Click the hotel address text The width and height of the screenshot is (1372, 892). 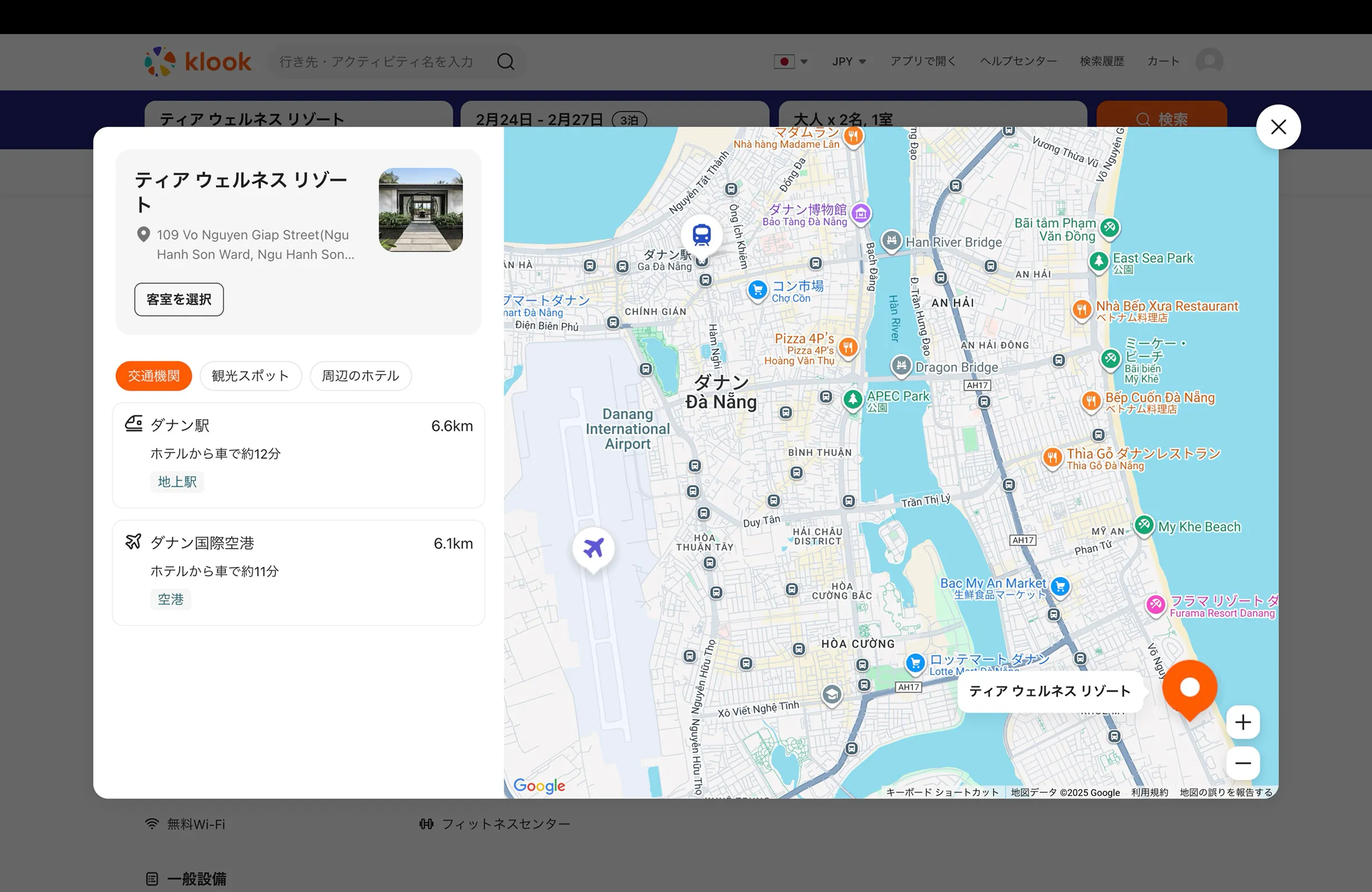coord(255,244)
